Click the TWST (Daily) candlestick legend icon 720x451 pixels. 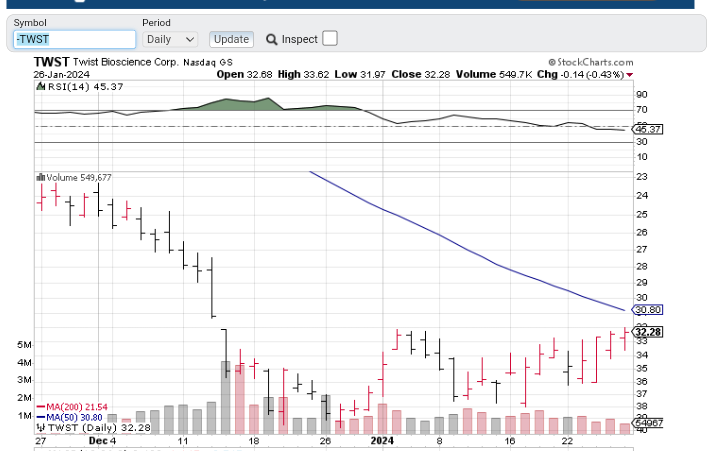coord(41,428)
